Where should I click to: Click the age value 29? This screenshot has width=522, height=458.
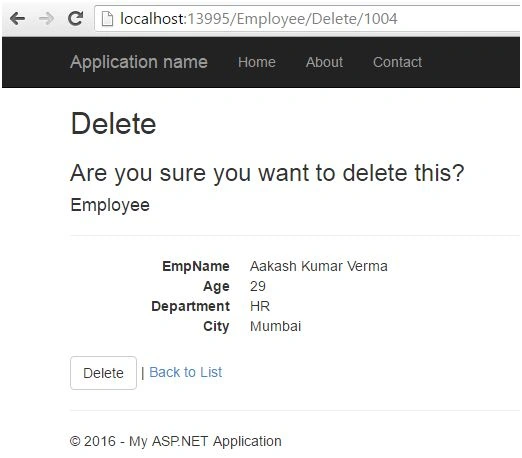(x=258, y=286)
